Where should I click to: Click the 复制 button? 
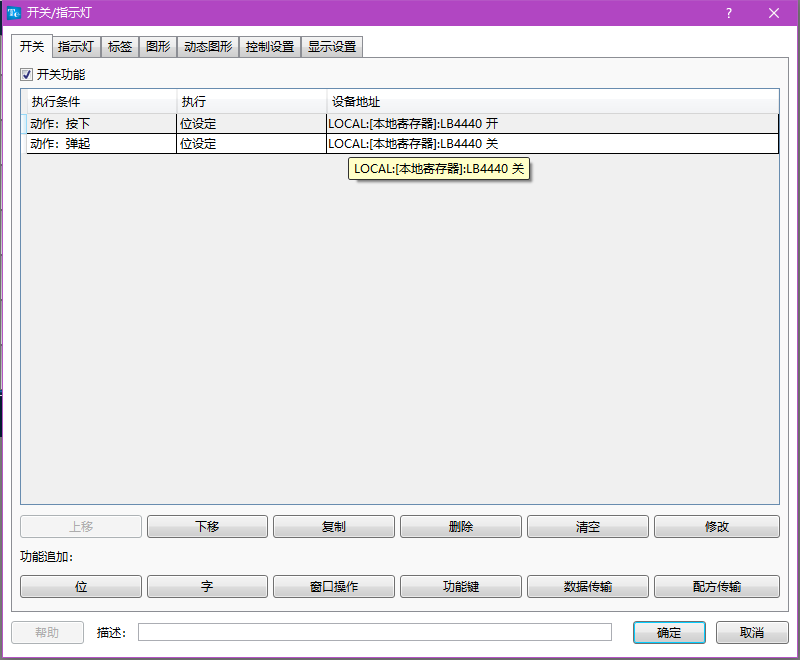click(334, 526)
